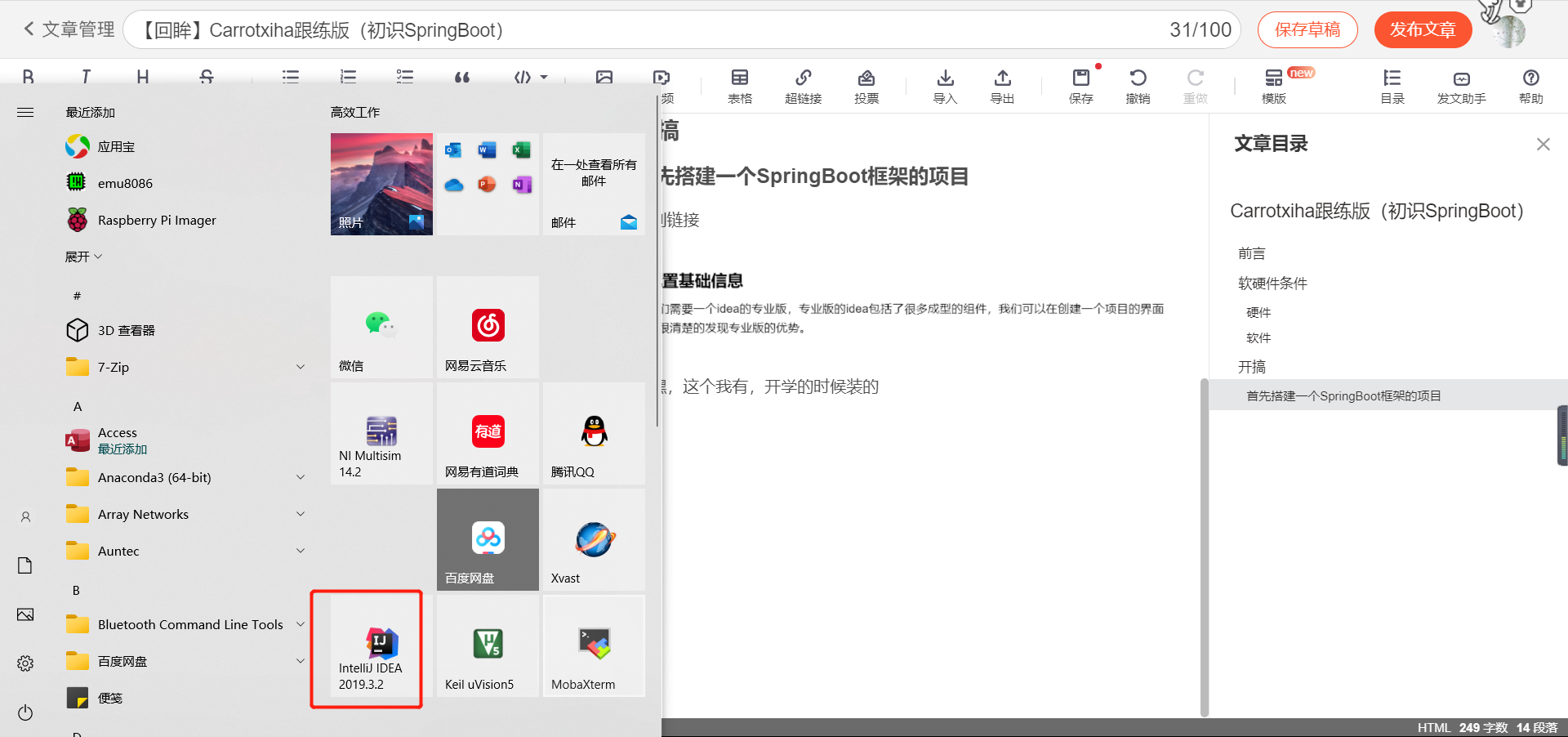Click the letter A section header
Image resolution: width=1568 pixels, height=737 pixels.
78,406
